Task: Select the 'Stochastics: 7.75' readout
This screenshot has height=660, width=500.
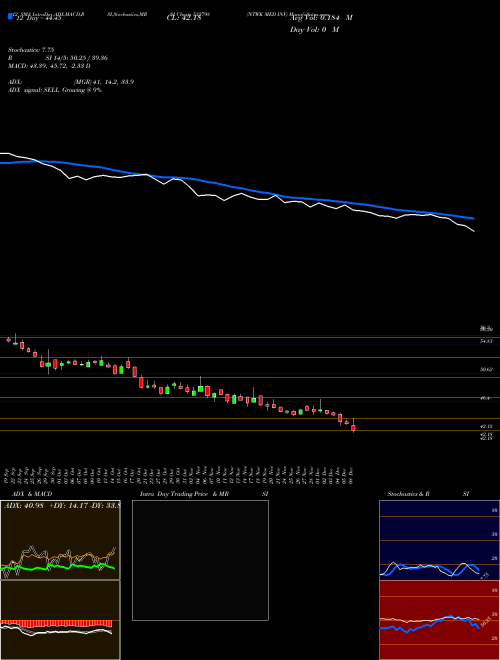Action: pyautogui.click(x=31, y=50)
